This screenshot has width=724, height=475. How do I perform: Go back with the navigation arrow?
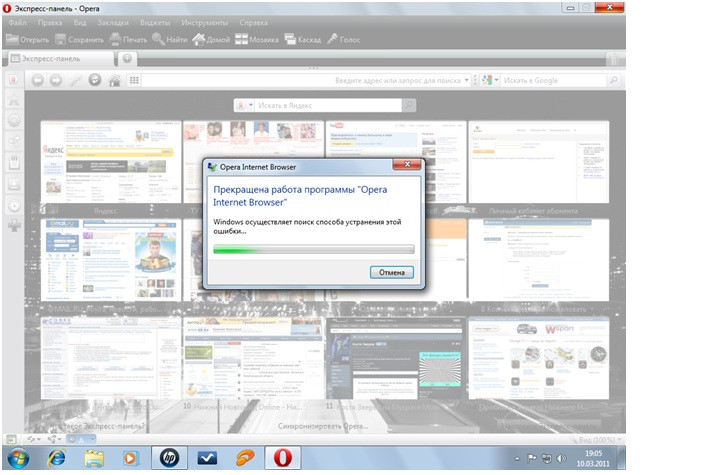click(x=37, y=80)
